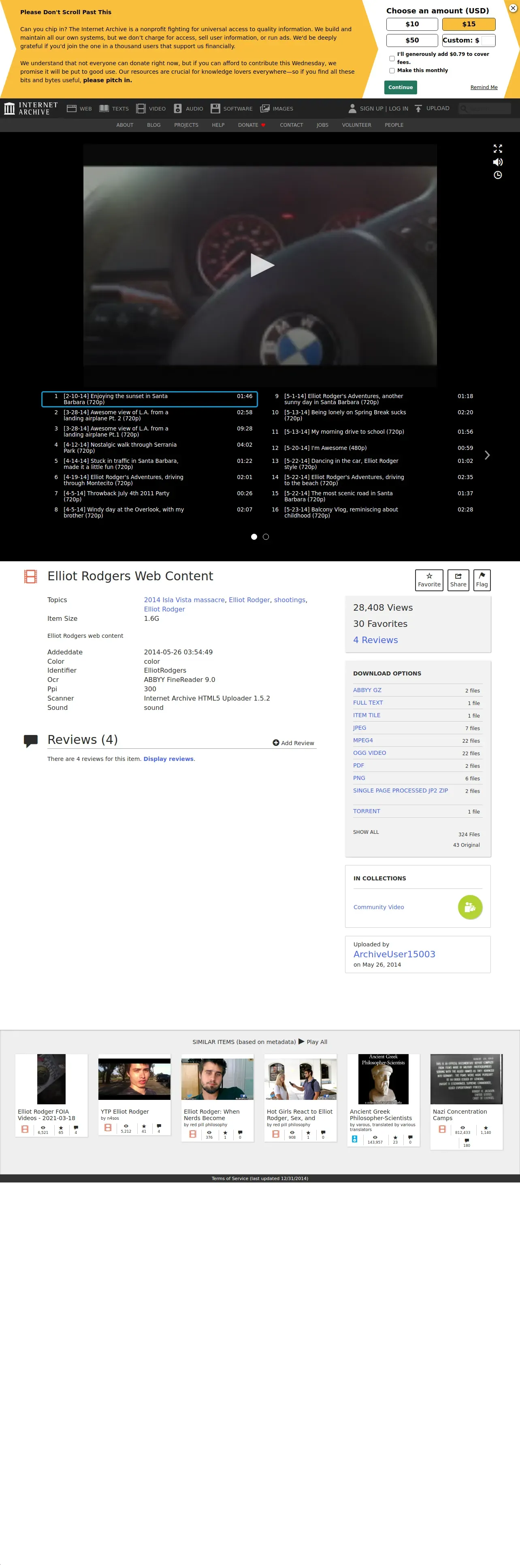520x1568 pixels.
Task: Select the $10 donation amount
Action: 412,24
